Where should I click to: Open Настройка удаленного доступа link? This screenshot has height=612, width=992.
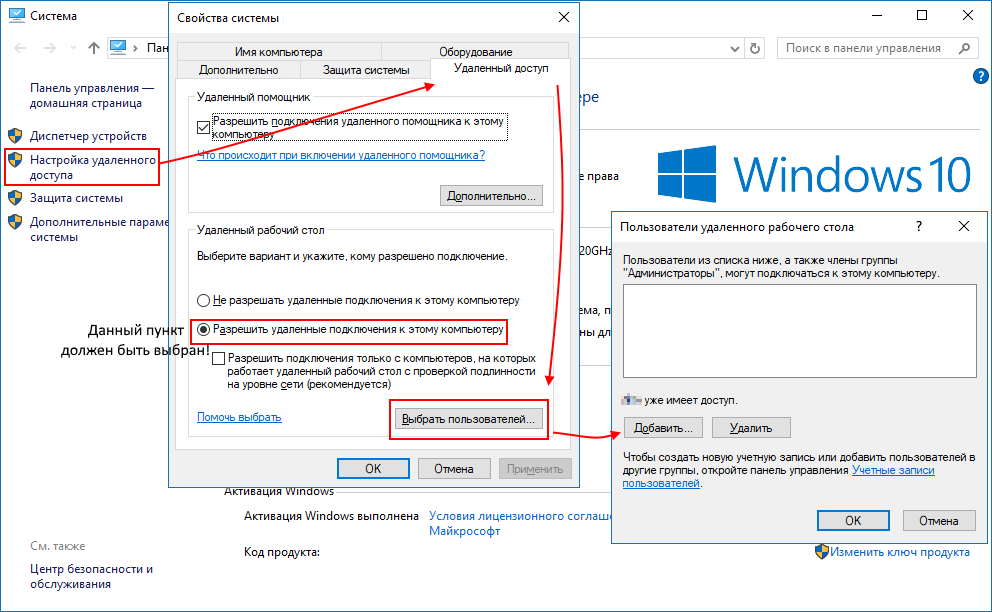click(x=92, y=167)
